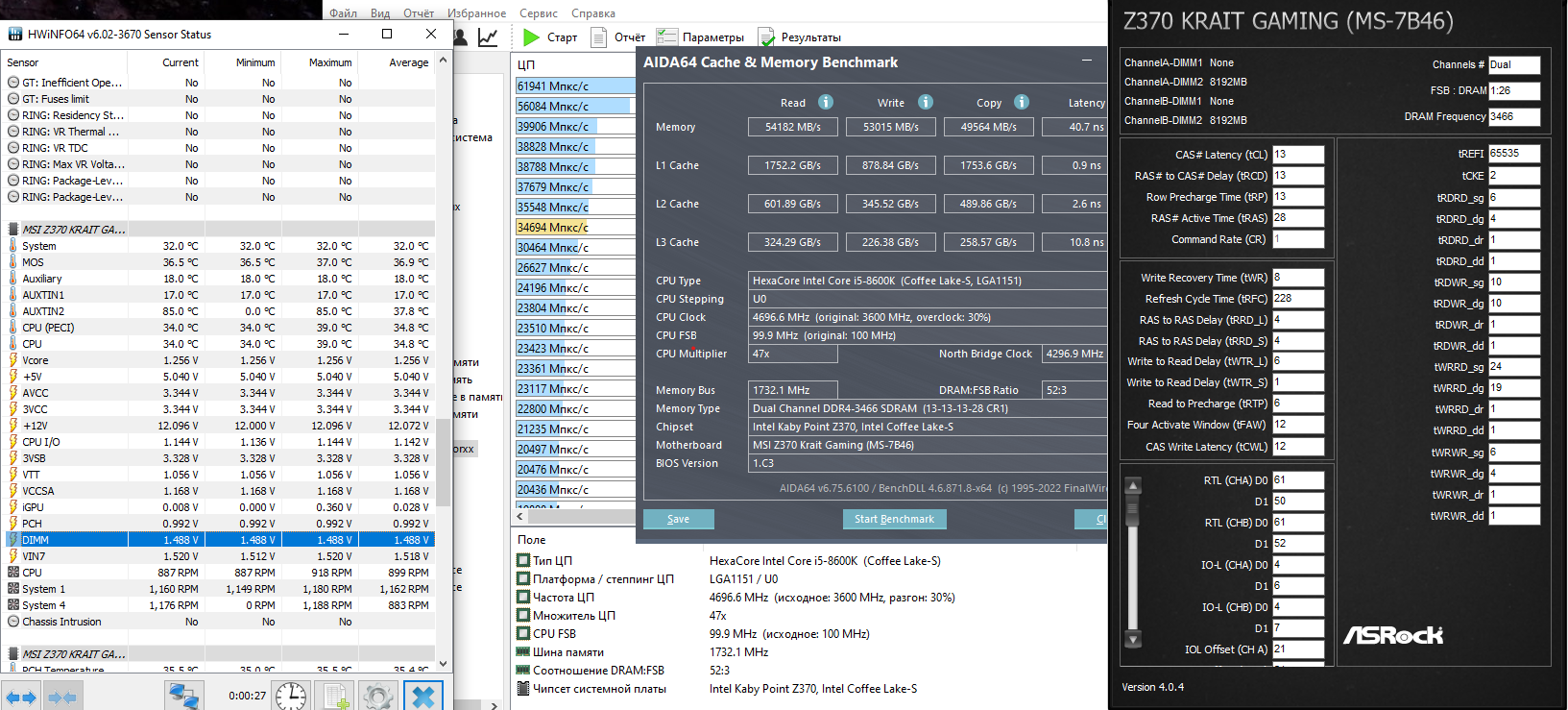Open the Избранное menu
Viewport: 1568px width, 710px height.
click(476, 13)
